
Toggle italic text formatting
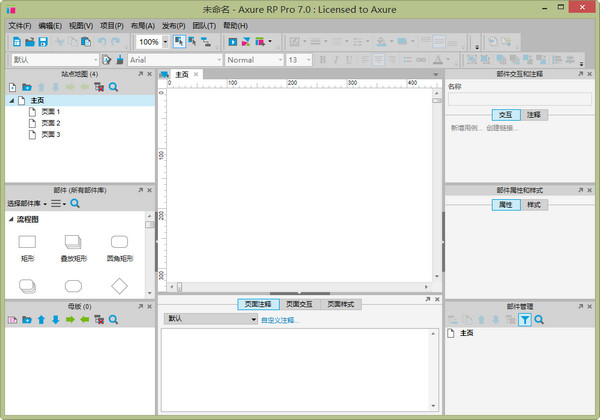pyautogui.click(x=336, y=60)
